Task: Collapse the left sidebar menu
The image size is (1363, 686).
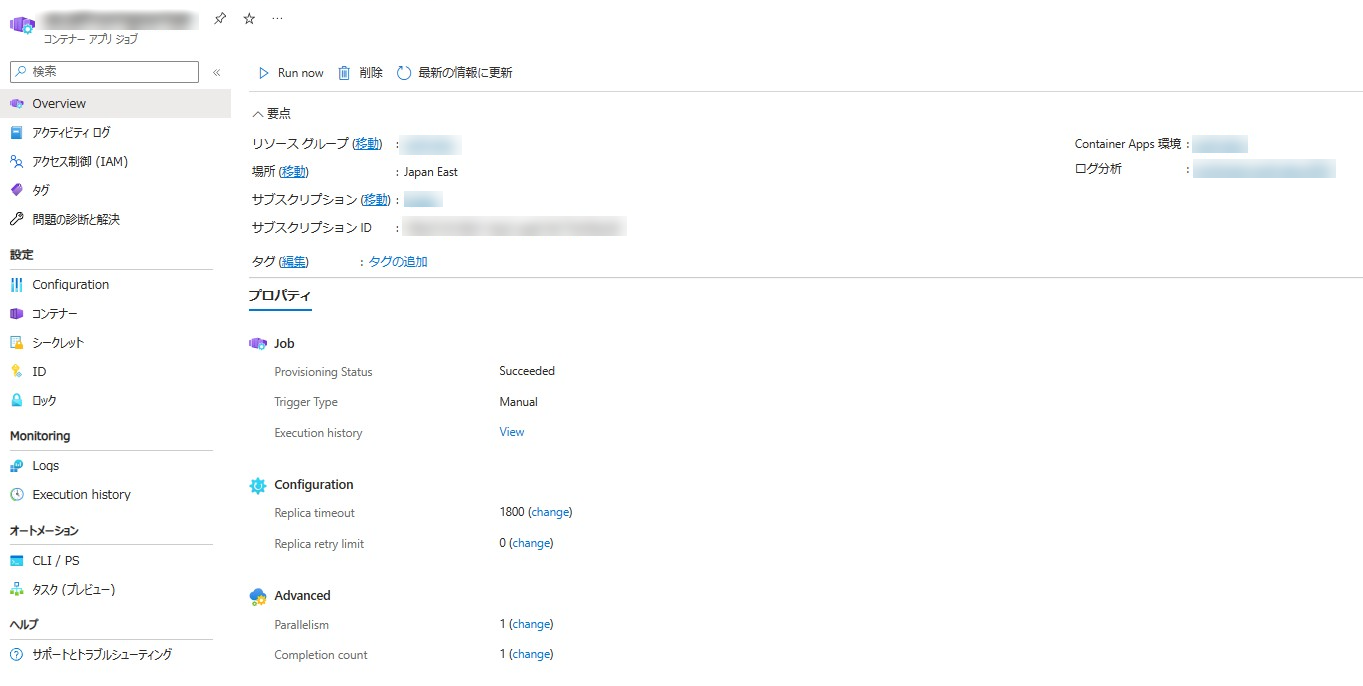Action: [x=215, y=71]
